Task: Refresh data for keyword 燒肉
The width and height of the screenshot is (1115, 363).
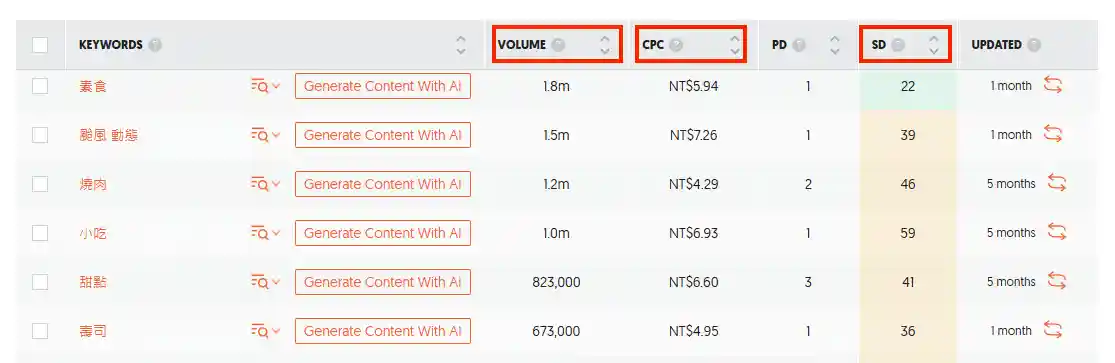Action: (1057, 184)
